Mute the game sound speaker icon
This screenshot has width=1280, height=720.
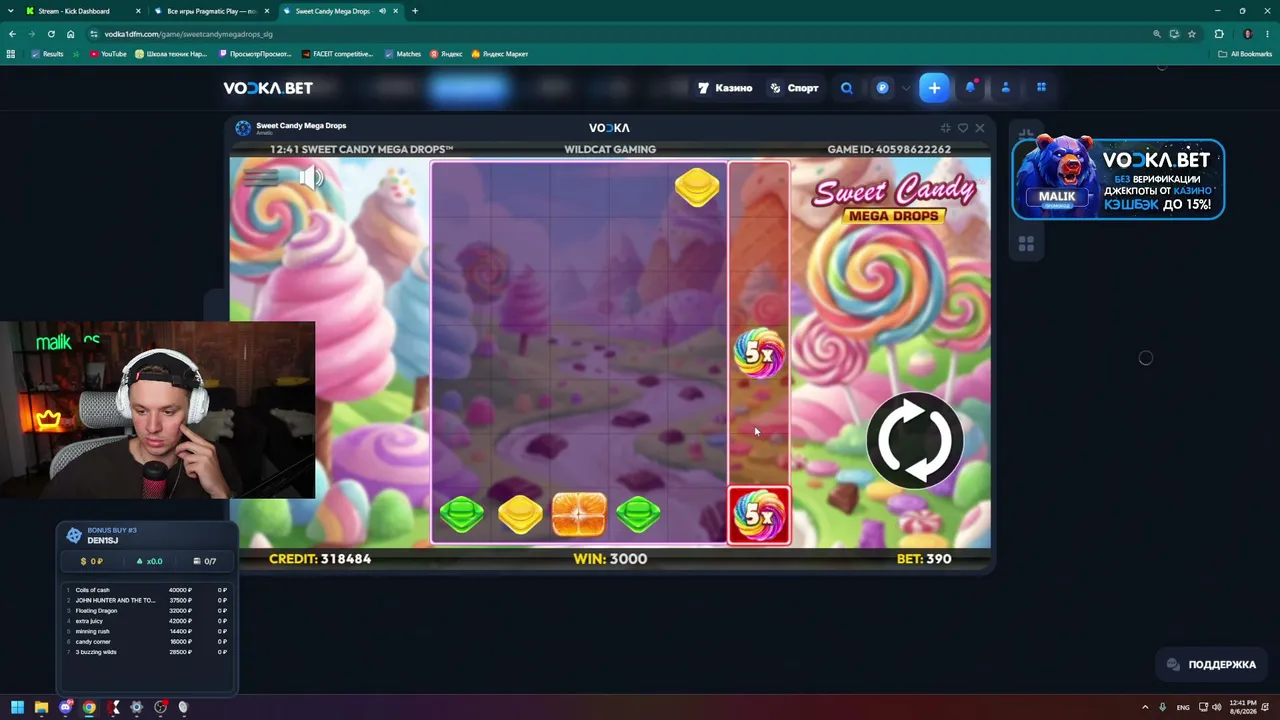click(311, 178)
